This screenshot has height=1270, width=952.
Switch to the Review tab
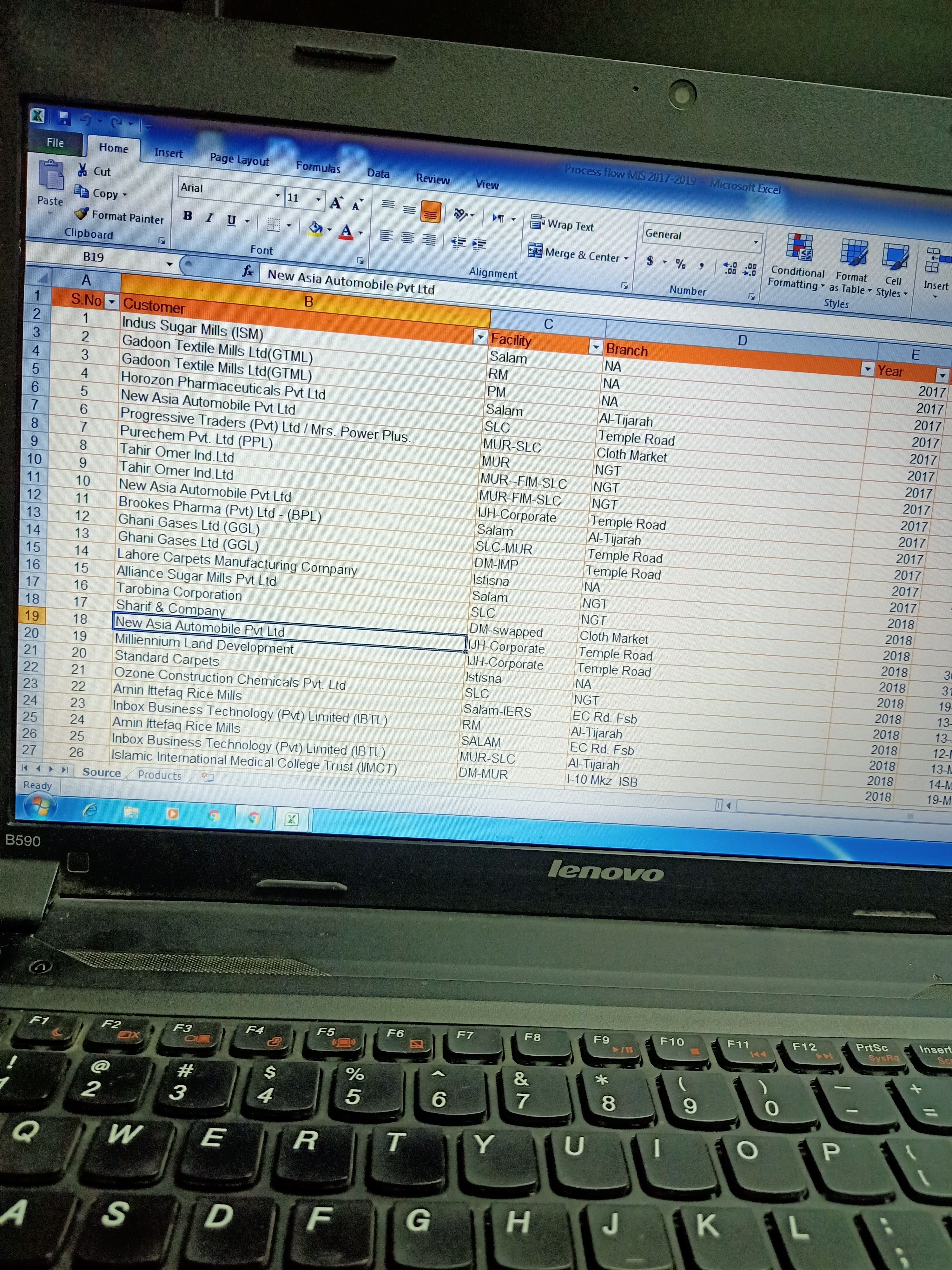[x=433, y=179]
